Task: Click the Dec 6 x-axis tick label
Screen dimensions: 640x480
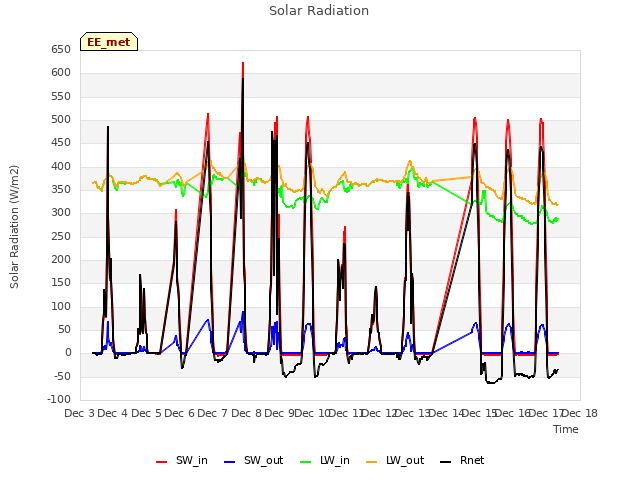Action: pyautogui.click(x=180, y=413)
